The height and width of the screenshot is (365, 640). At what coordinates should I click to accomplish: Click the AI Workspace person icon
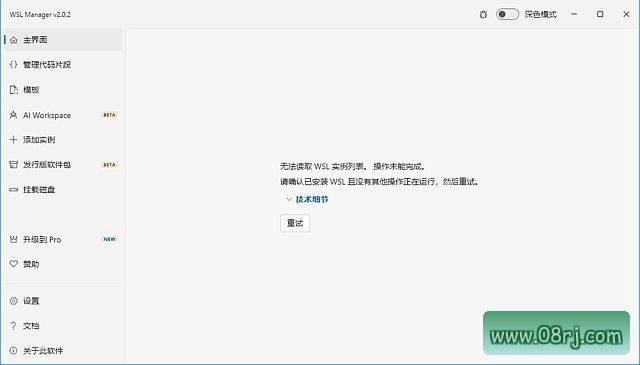[13, 115]
